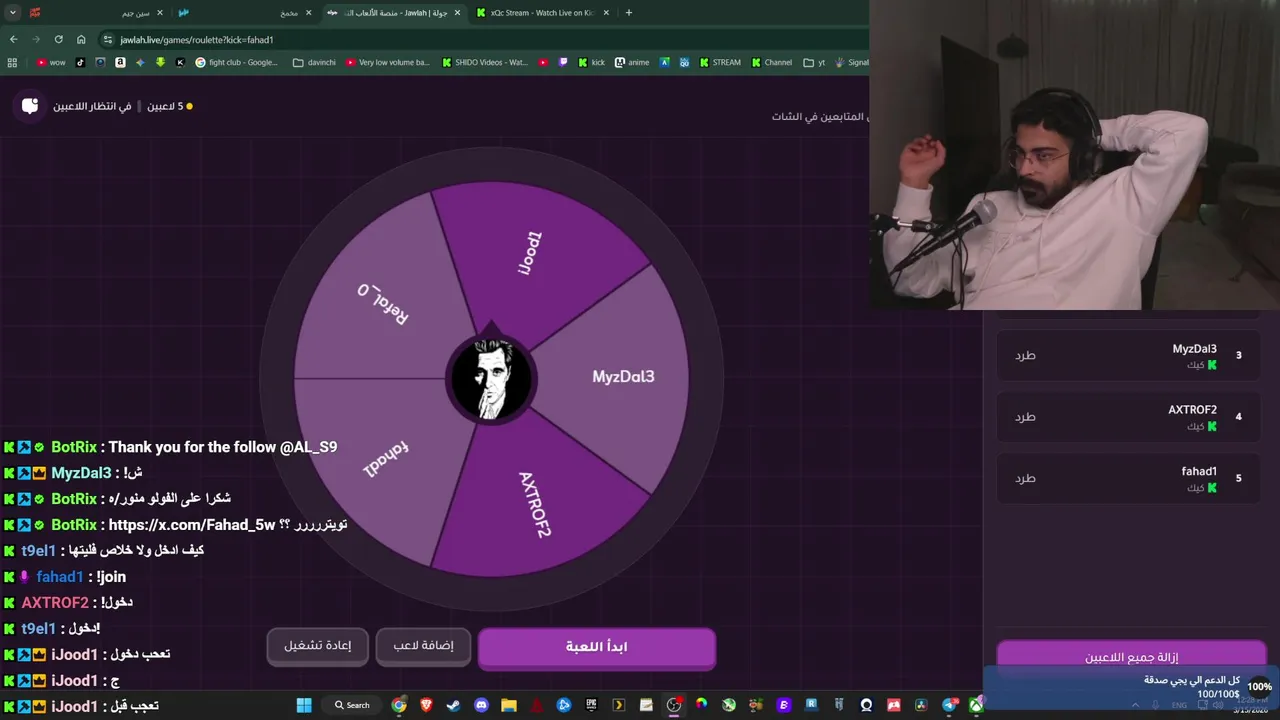The image size is (1280, 720).
Task: Click the fahad1 wheel segment
Action: coord(386,459)
